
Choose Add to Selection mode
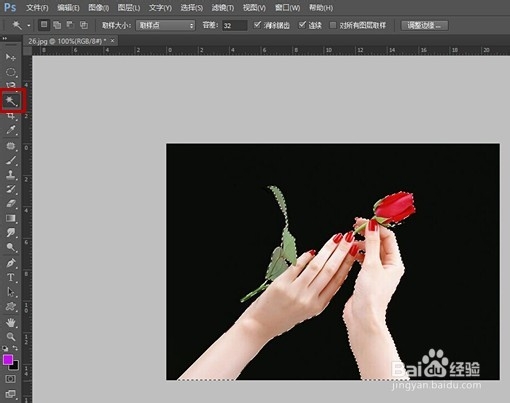pyautogui.click(x=57, y=25)
